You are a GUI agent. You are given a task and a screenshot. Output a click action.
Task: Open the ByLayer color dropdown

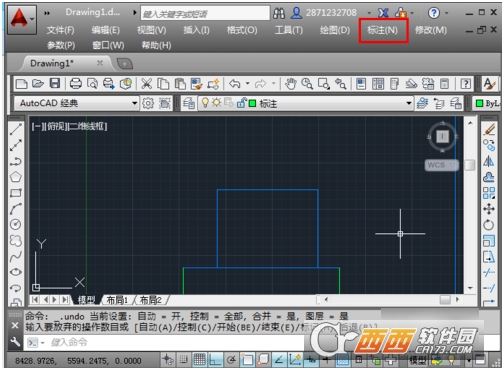[488, 103]
